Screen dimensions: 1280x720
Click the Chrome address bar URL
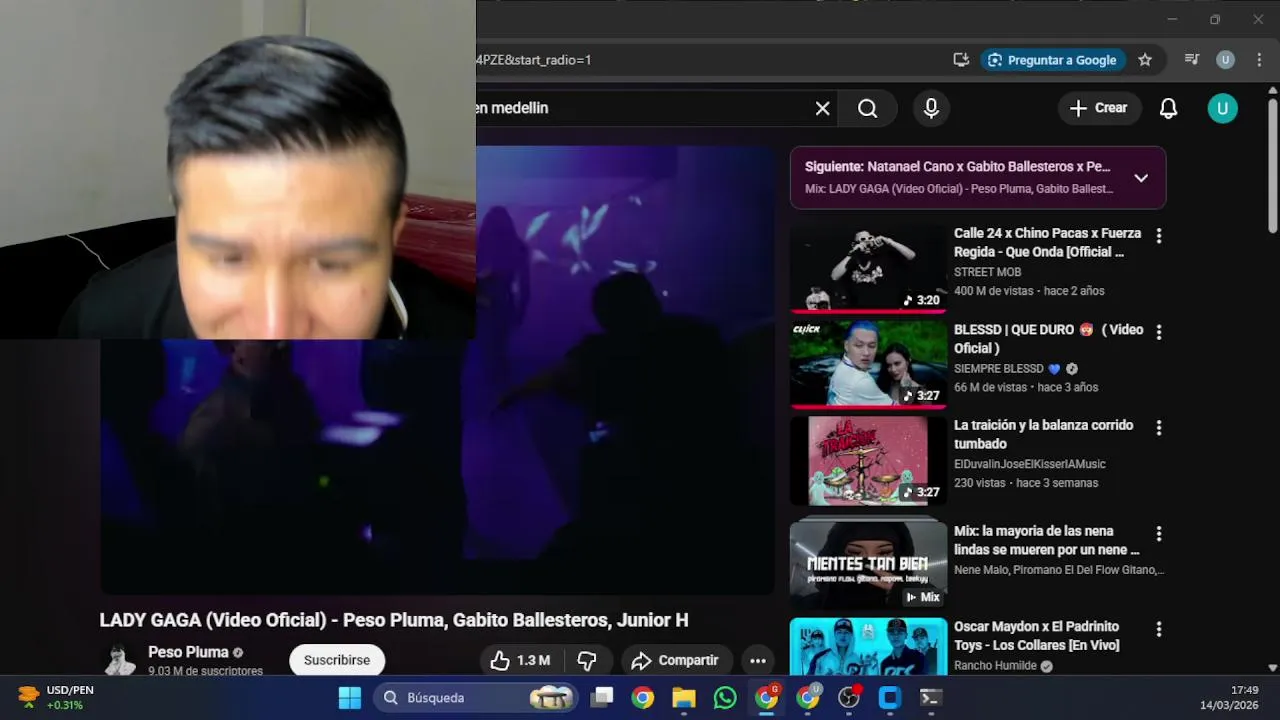click(534, 60)
